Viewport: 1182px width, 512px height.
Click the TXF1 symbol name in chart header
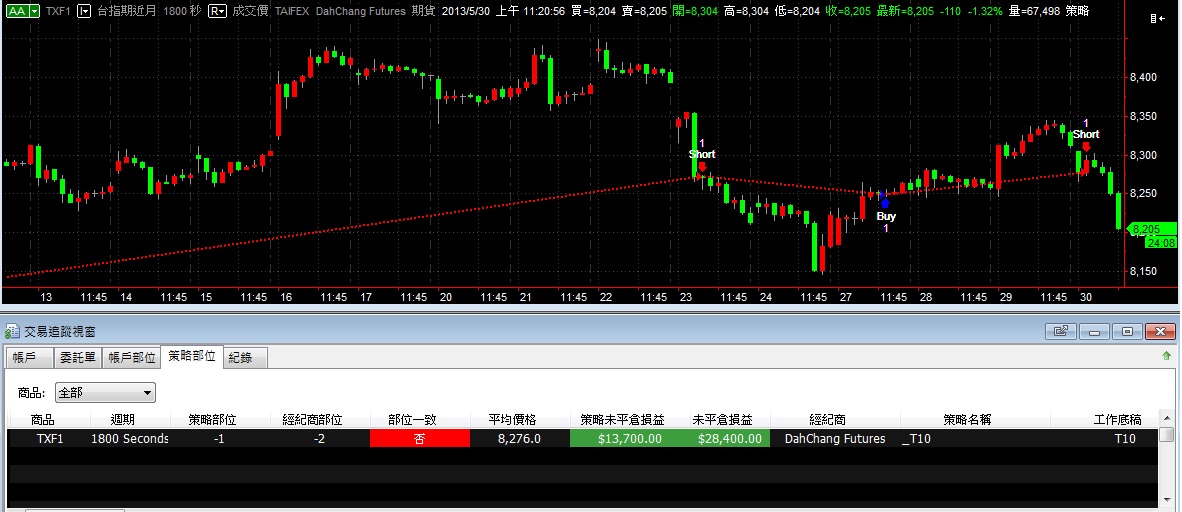(x=60, y=11)
